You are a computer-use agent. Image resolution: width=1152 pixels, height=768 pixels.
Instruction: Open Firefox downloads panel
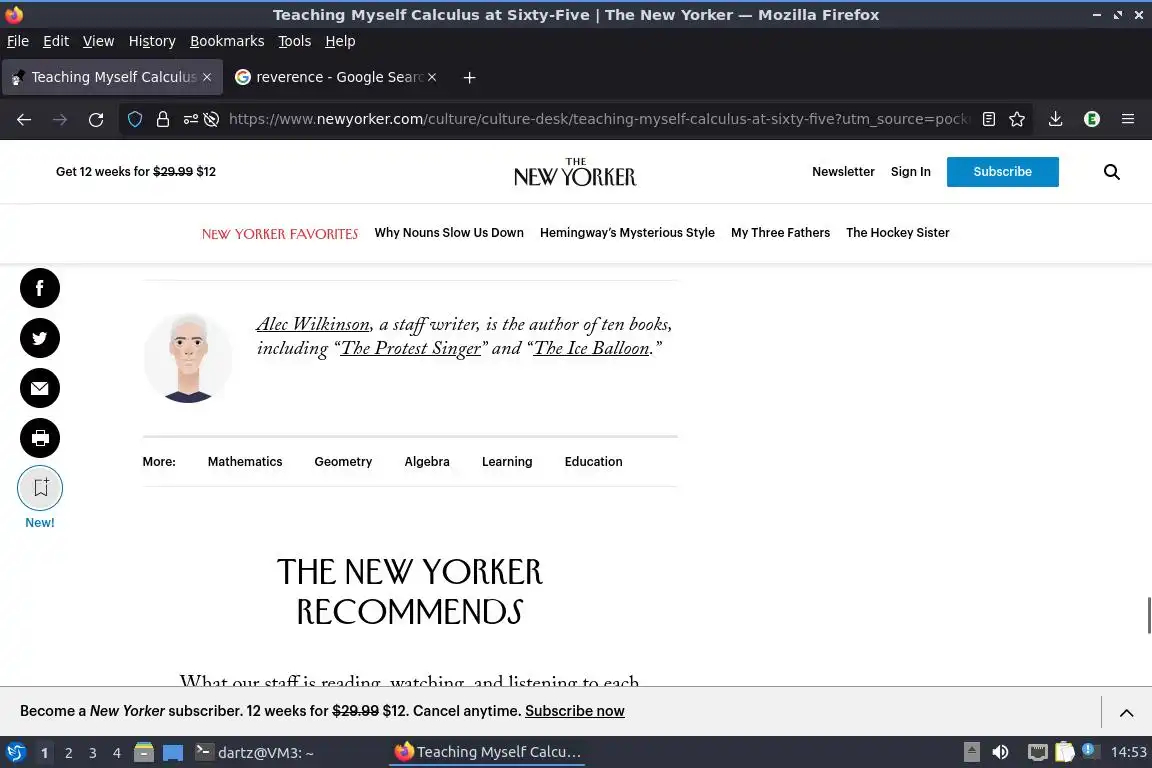point(1055,119)
